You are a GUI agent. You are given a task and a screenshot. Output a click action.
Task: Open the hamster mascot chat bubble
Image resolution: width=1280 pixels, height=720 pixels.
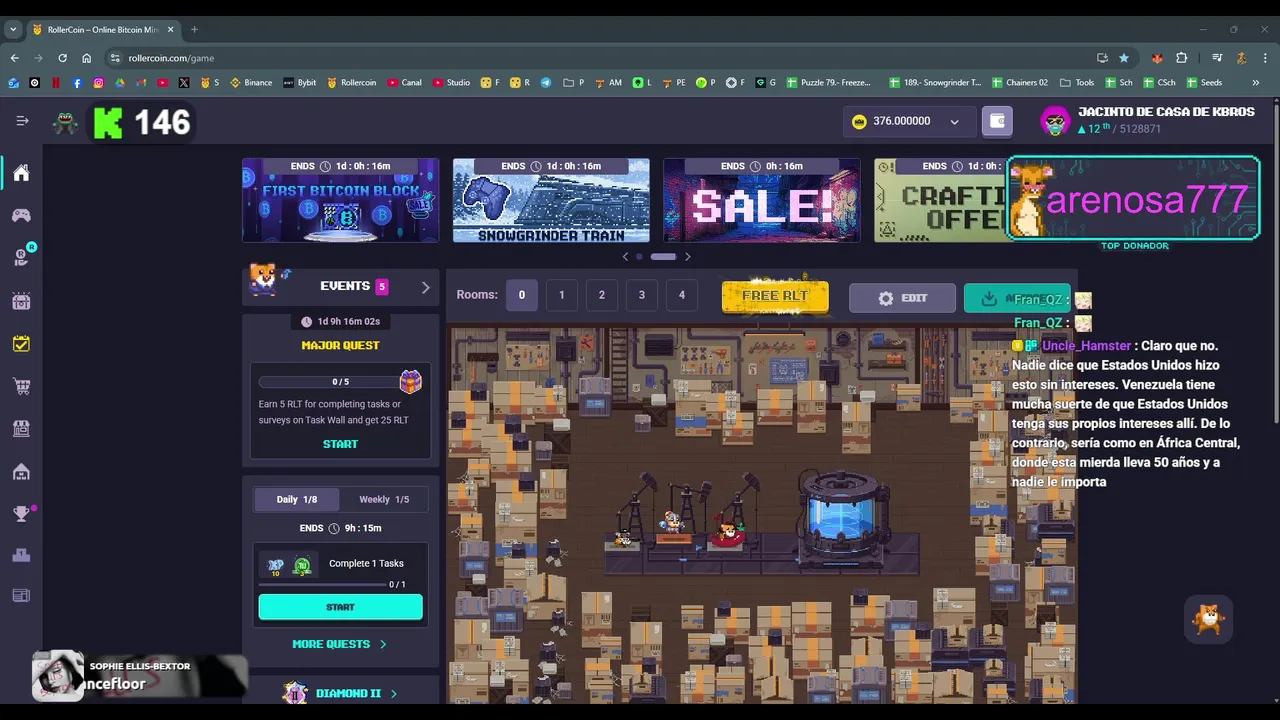coord(1209,620)
